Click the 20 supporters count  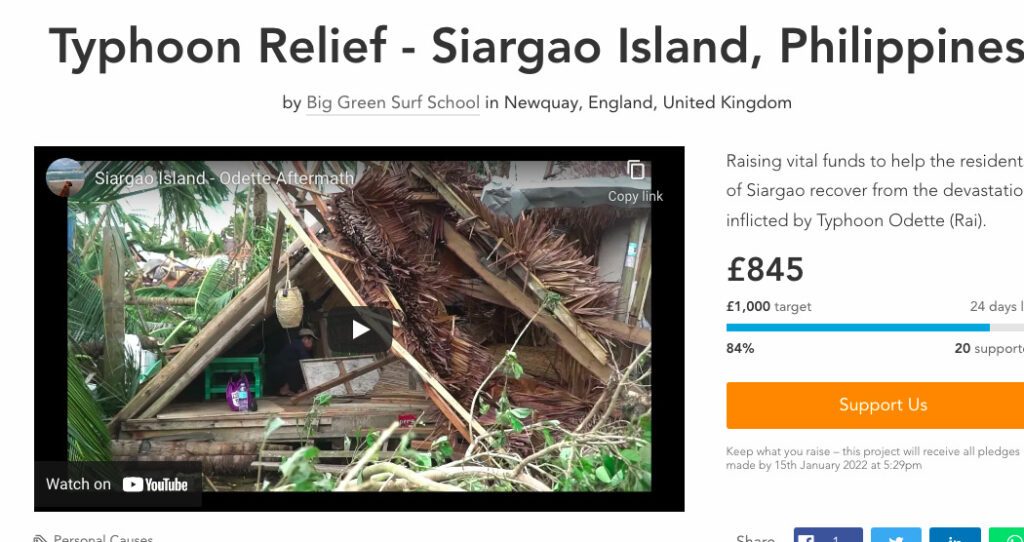click(989, 349)
